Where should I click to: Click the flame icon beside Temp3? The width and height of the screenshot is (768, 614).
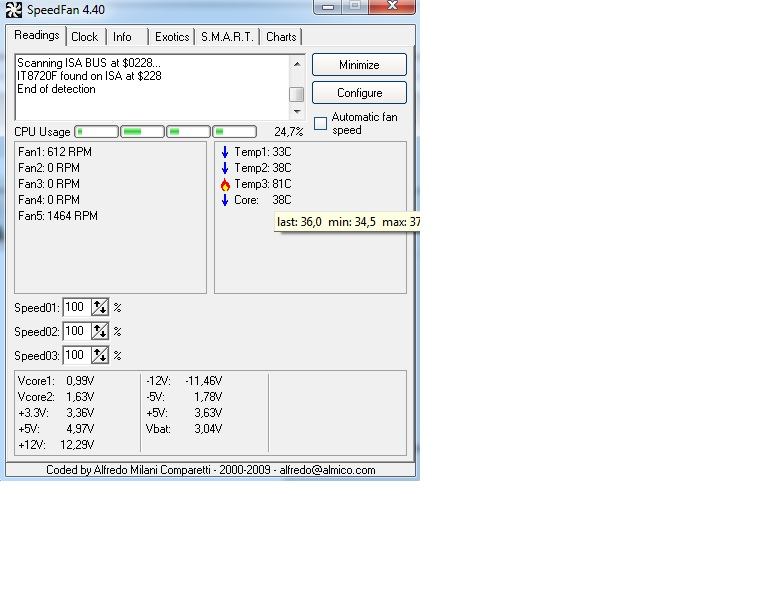(225, 185)
